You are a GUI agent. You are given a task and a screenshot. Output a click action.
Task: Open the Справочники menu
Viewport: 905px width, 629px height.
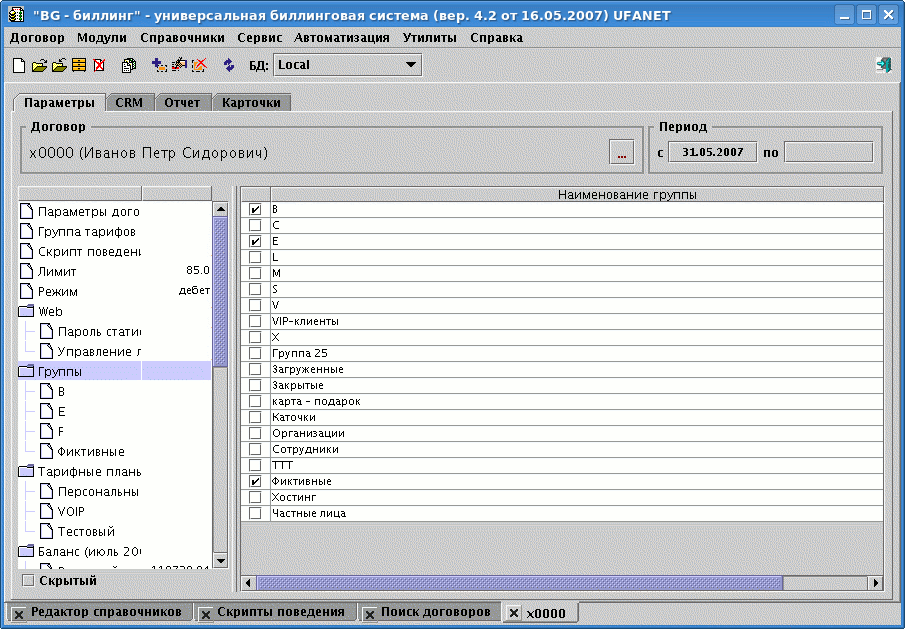[x=182, y=37]
